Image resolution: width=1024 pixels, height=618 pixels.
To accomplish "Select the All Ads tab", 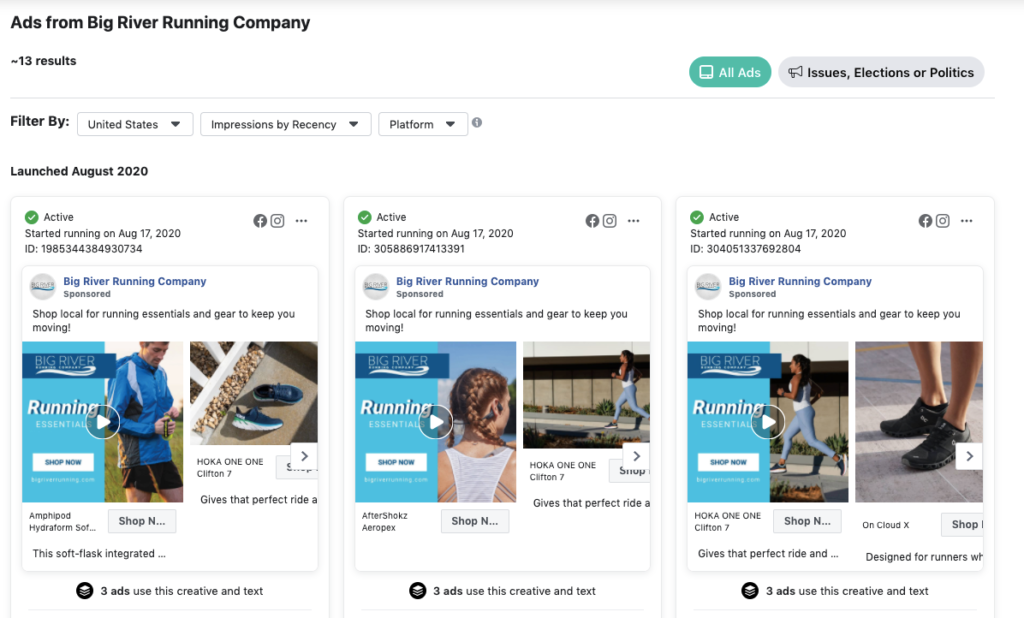I will click(729, 73).
